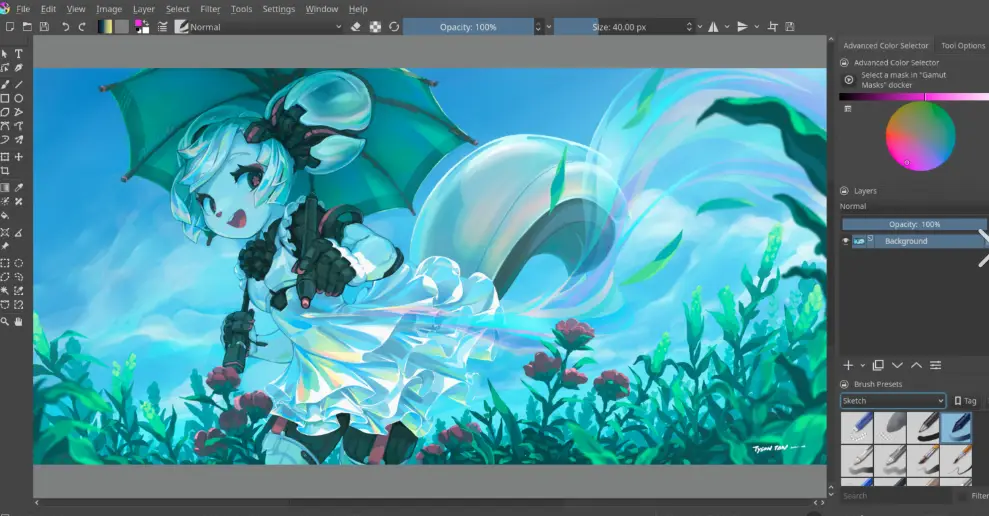
Task: Select the Polygon tool
Action: (x=5, y=112)
